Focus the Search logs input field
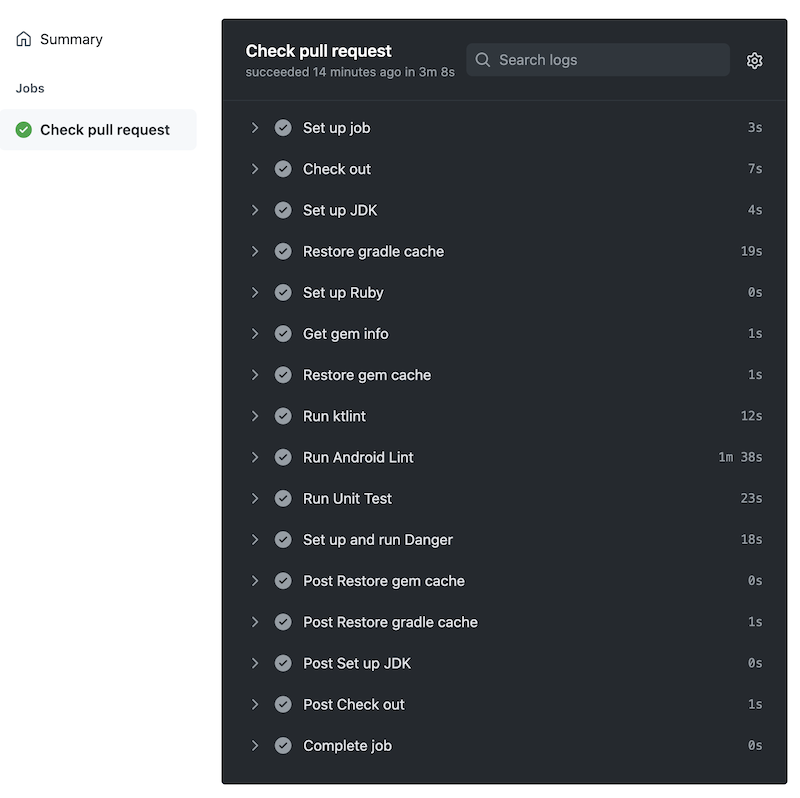Viewport: 800px width, 798px height. (x=610, y=60)
